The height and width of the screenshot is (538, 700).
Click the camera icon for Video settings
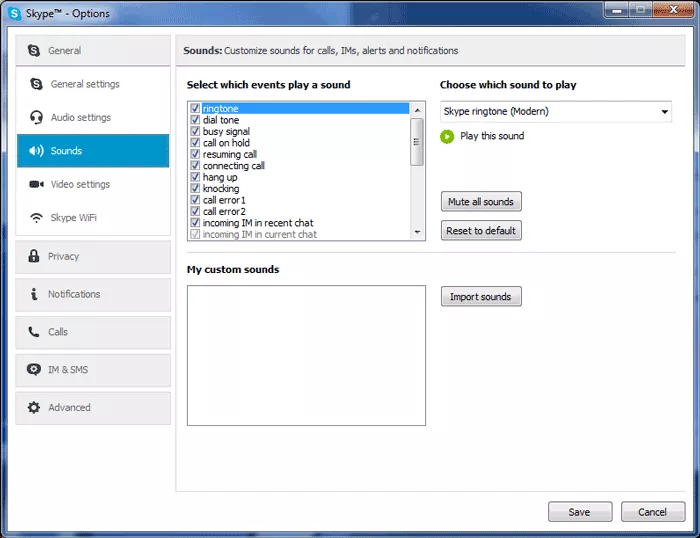pyautogui.click(x=36, y=184)
